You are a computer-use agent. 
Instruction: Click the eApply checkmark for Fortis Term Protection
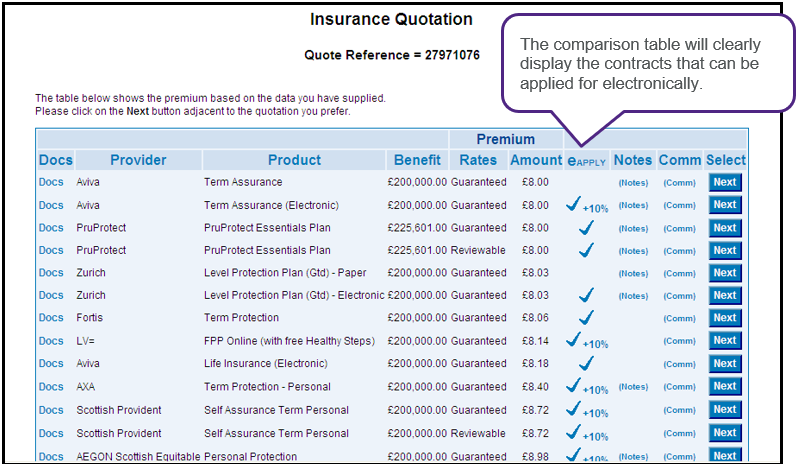586,318
